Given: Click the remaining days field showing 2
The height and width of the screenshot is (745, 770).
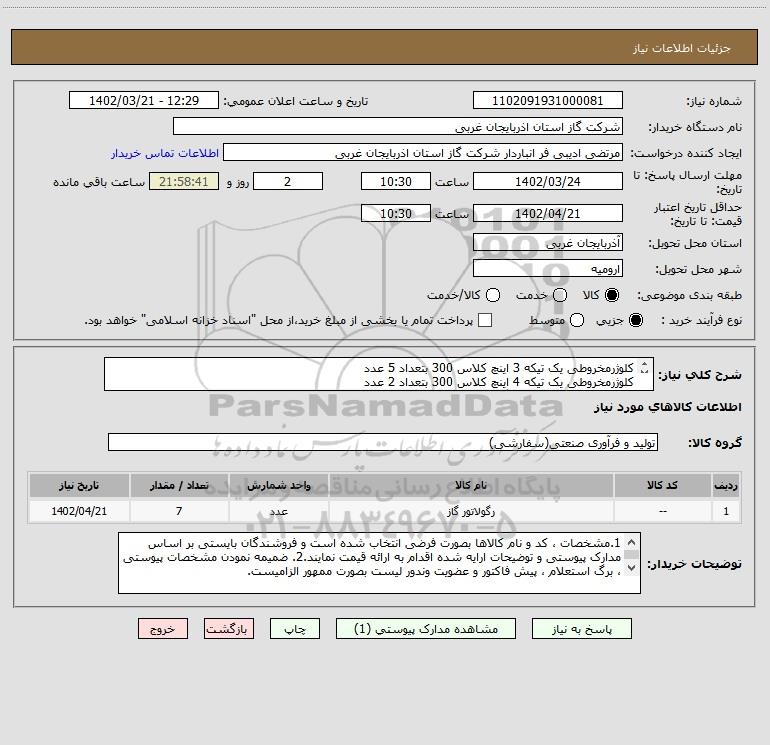Looking at the screenshot, I should (288, 181).
